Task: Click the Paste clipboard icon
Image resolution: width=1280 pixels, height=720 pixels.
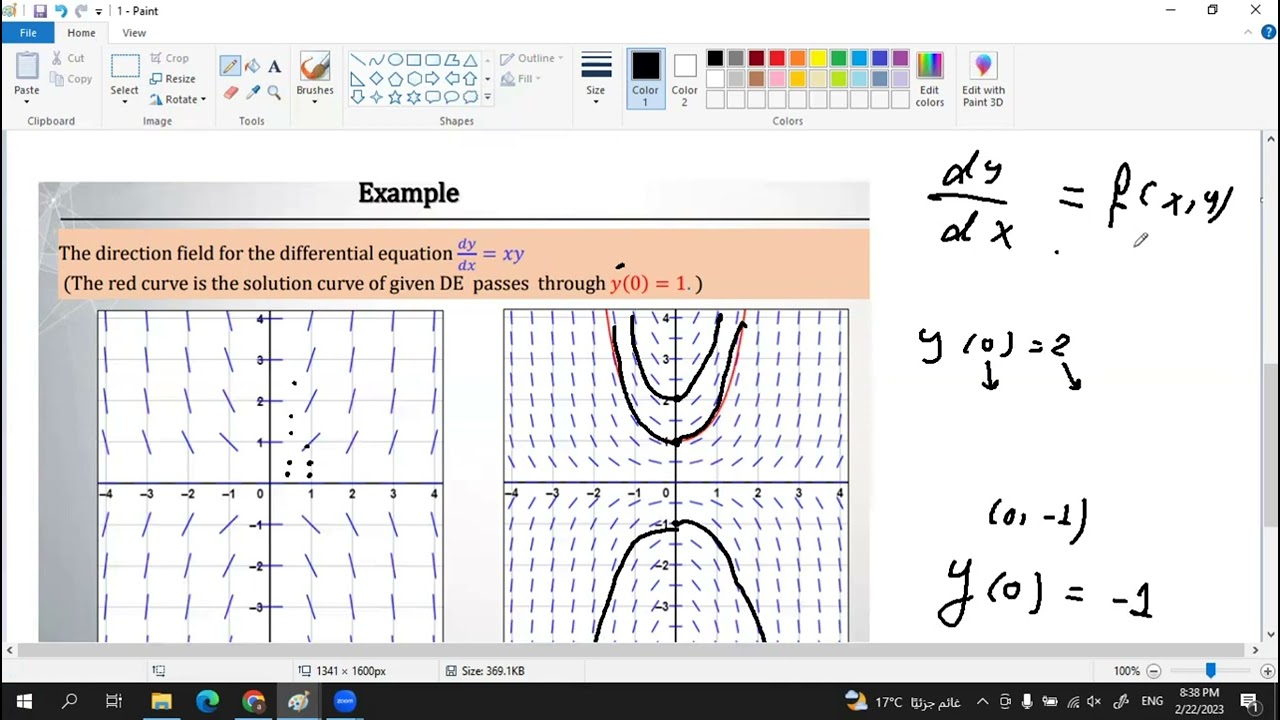Action: [x=27, y=66]
